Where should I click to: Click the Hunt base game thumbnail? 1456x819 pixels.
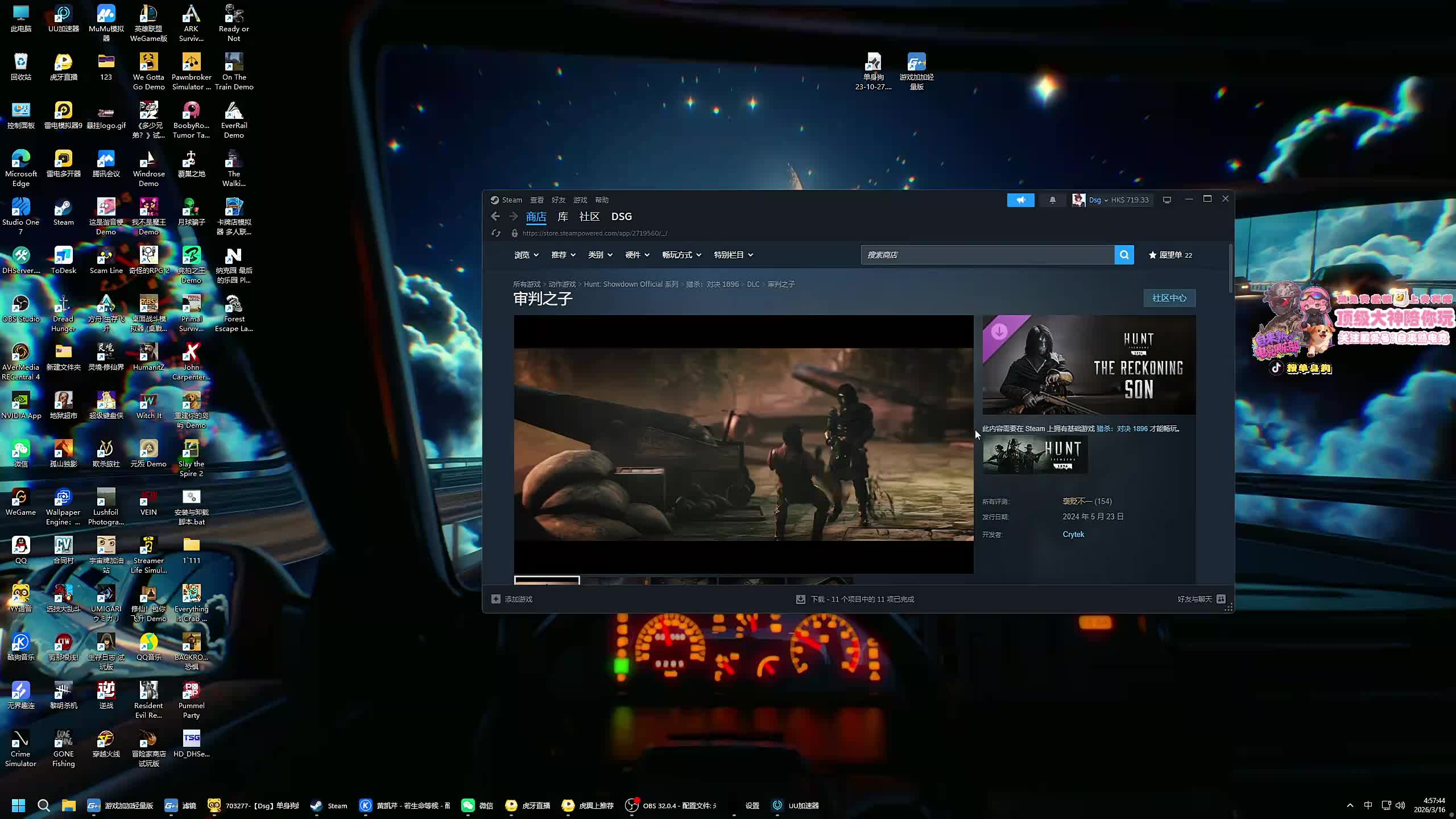1035,454
